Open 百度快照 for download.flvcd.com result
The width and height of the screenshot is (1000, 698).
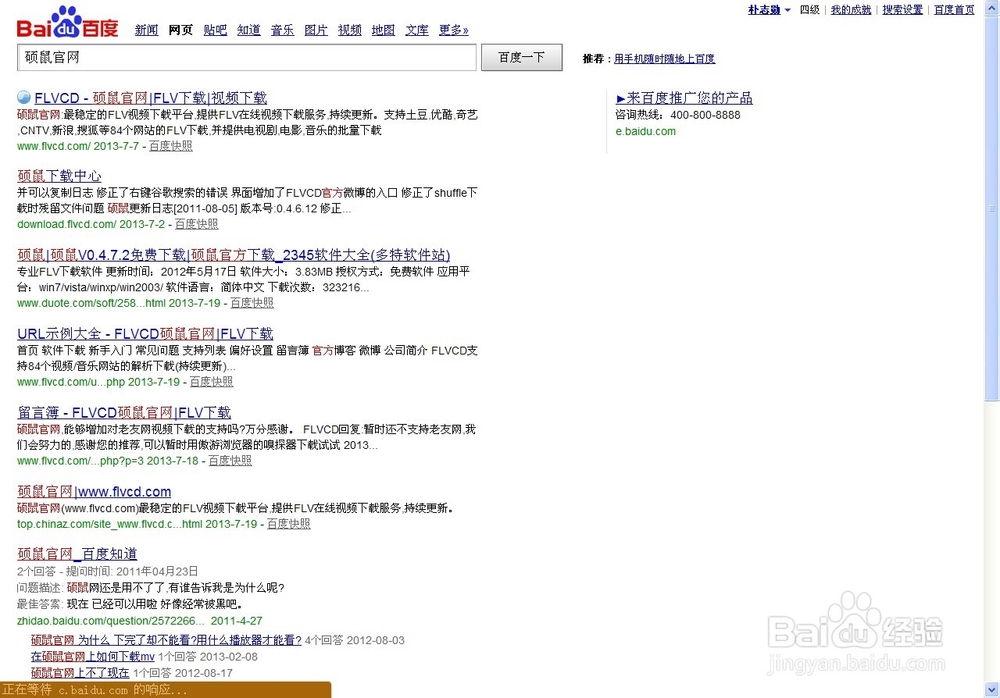point(196,225)
